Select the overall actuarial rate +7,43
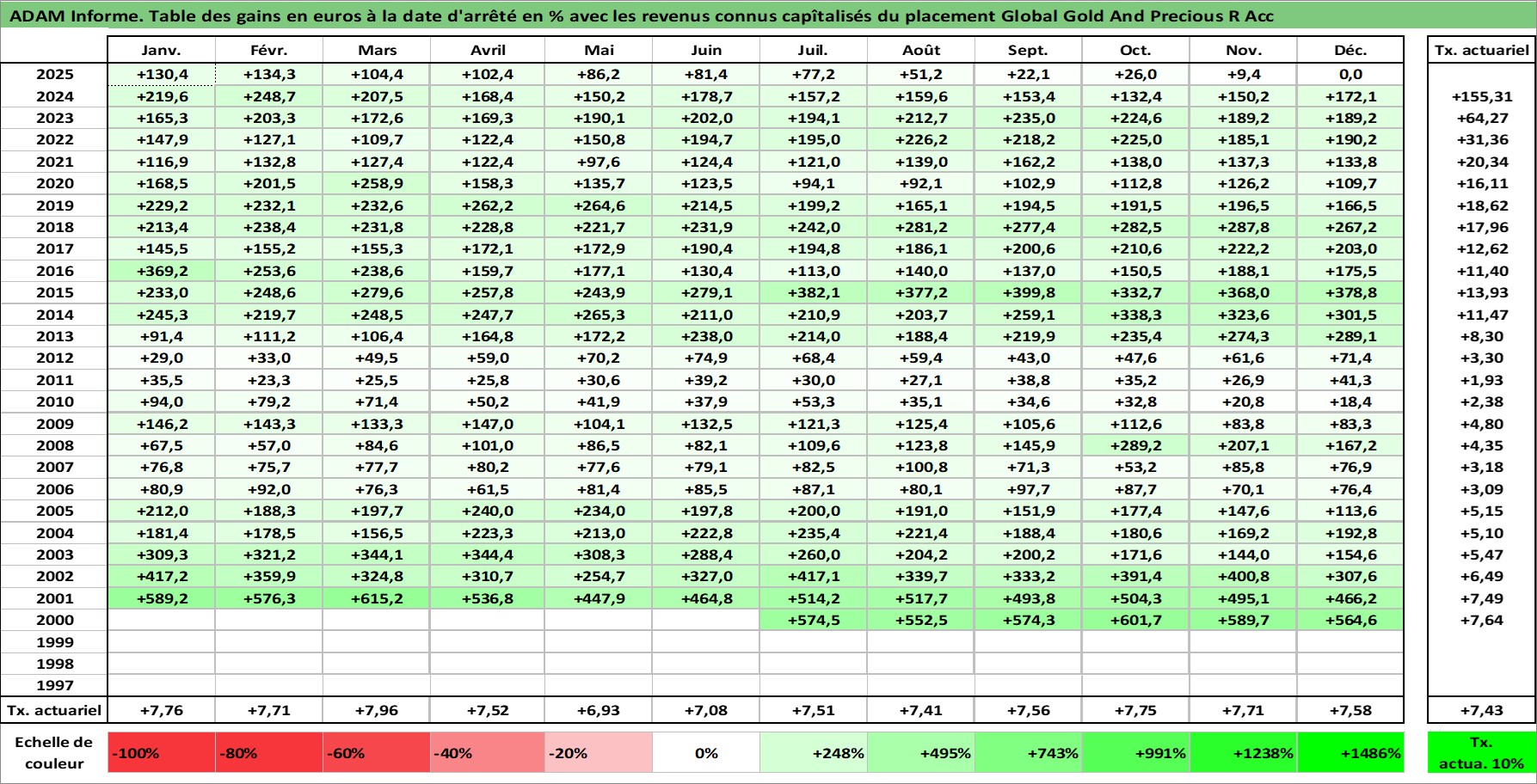The image size is (1537, 784). point(1481,710)
